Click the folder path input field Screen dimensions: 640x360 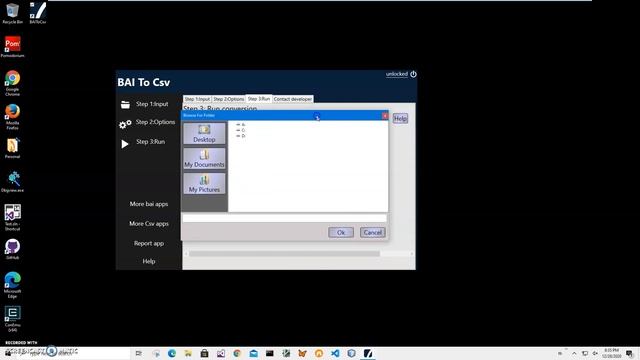(x=284, y=218)
